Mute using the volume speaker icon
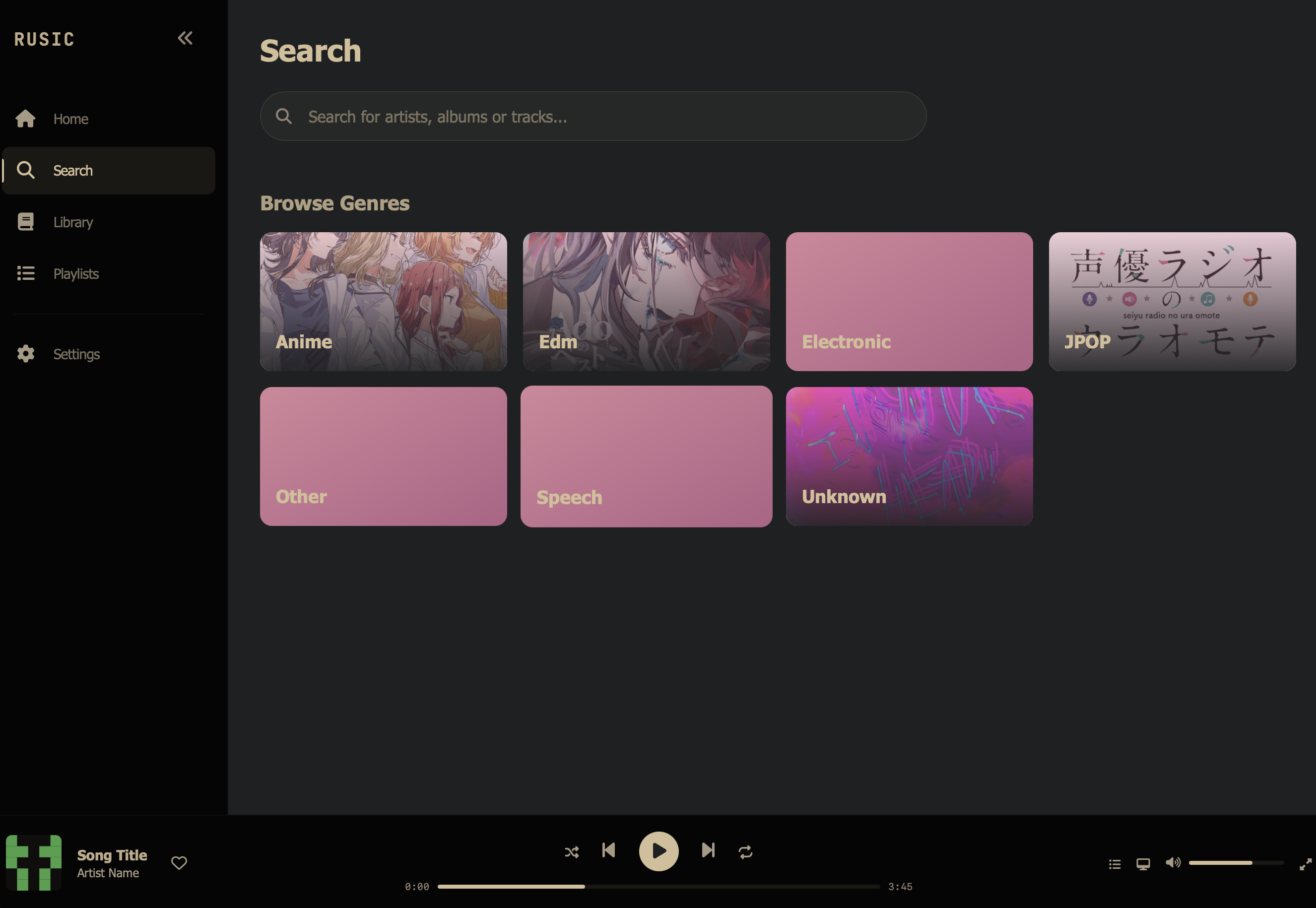1316x908 pixels. (x=1172, y=862)
